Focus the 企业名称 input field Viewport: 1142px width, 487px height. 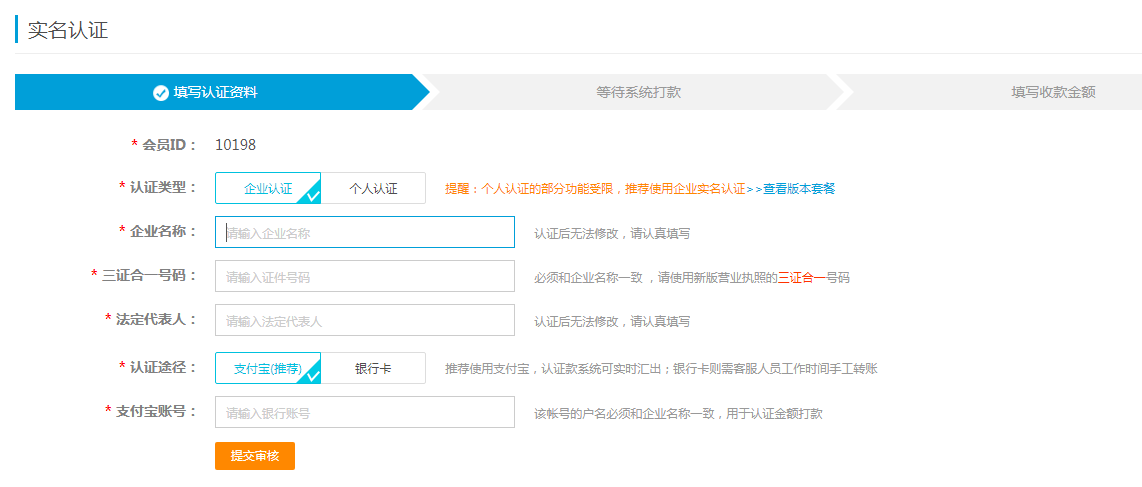point(365,233)
